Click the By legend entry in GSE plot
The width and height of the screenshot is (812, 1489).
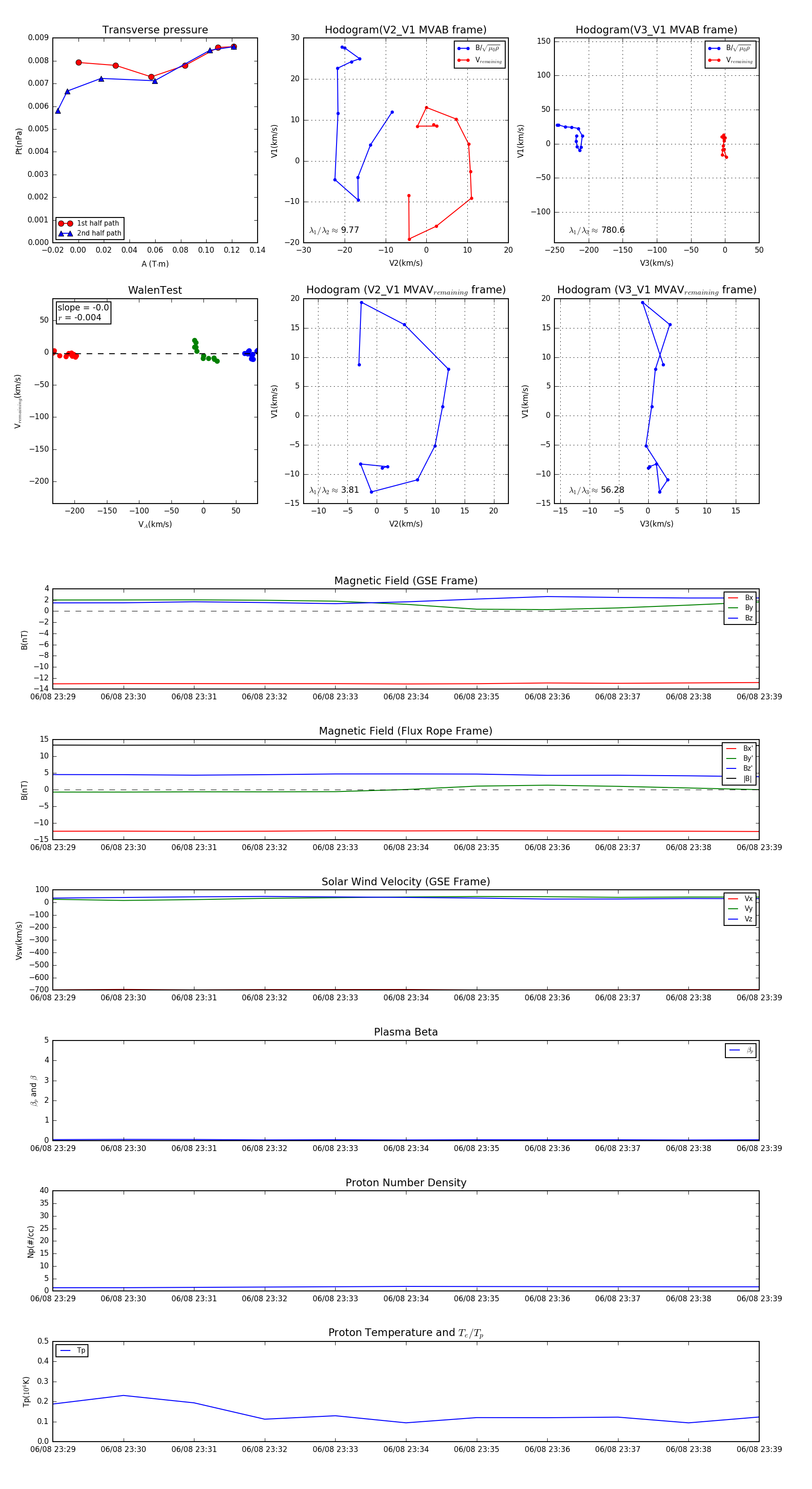pos(740,607)
